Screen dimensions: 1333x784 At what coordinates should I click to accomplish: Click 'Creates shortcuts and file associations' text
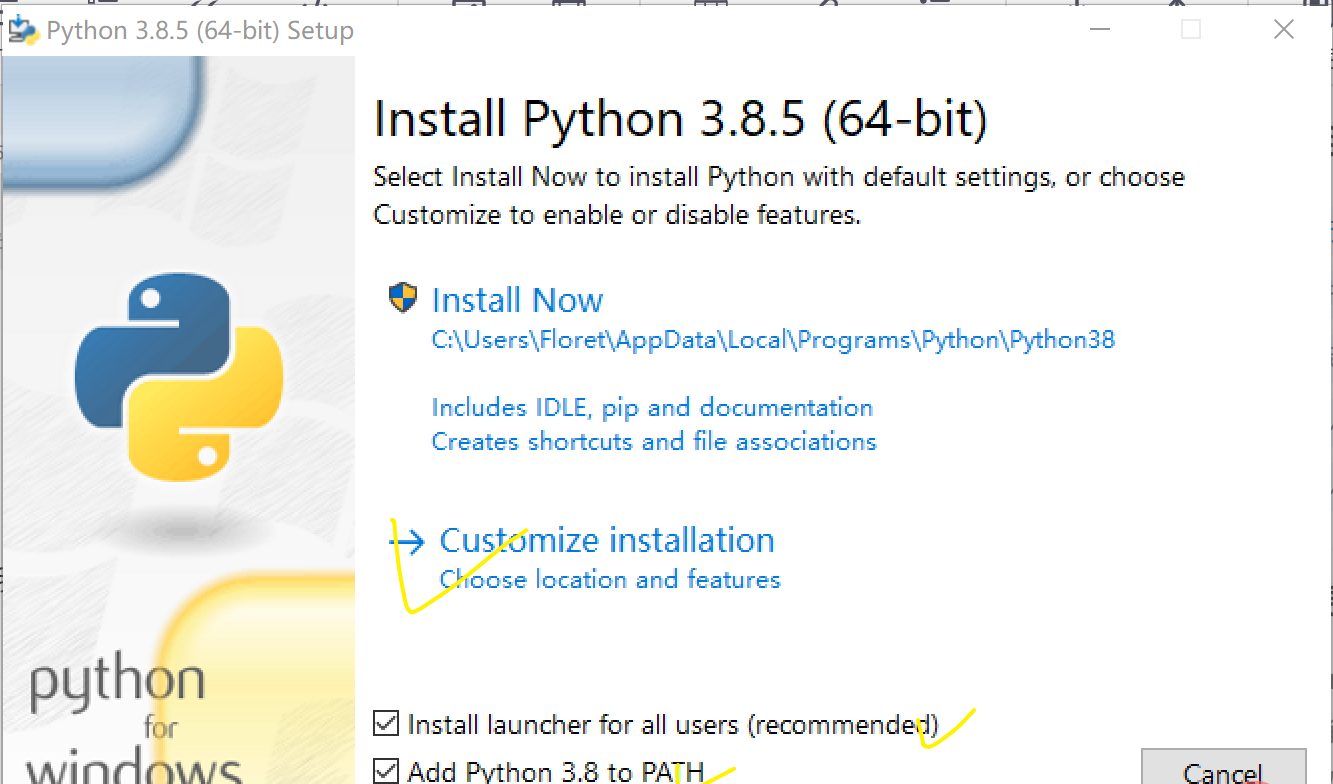click(654, 442)
